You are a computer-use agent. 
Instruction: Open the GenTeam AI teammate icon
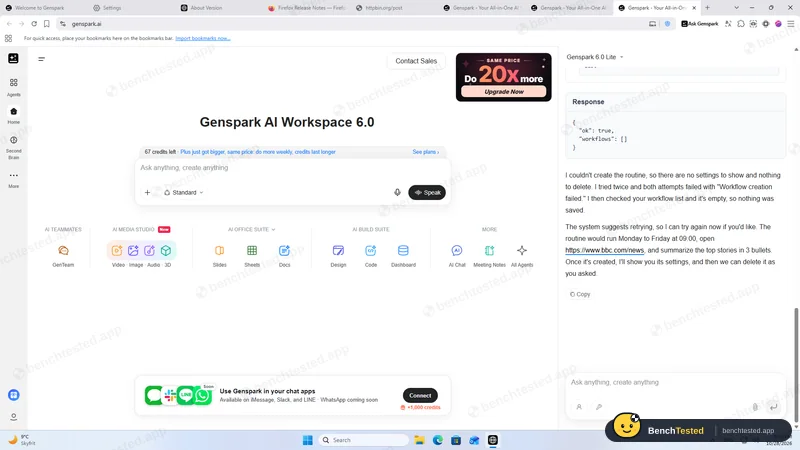click(x=63, y=251)
